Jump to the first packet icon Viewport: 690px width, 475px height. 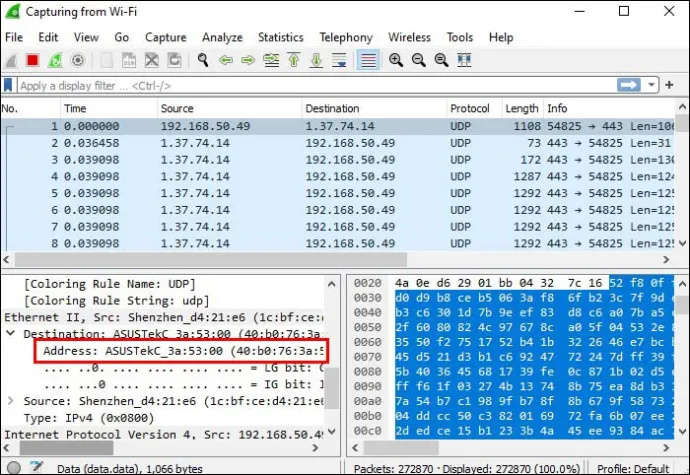tap(294, 60)
